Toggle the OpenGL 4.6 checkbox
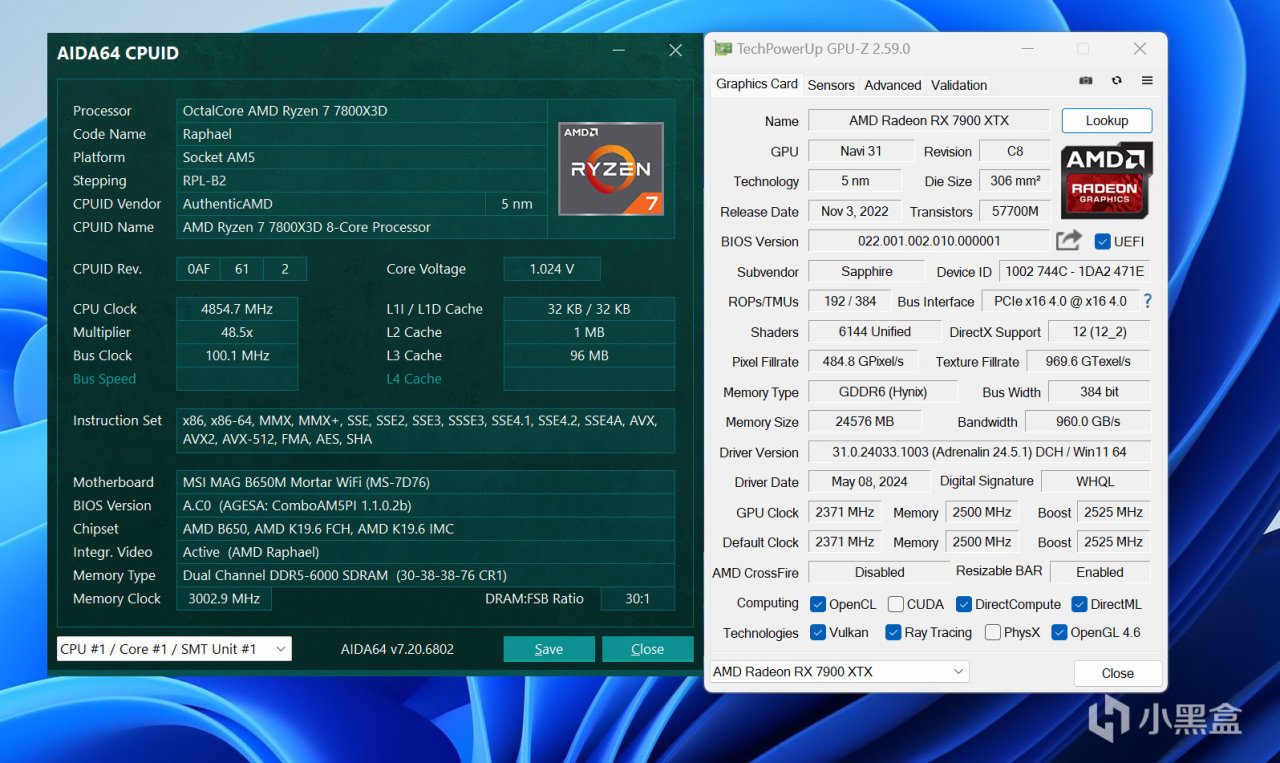Image resolution: width=1280 pixels, height=763 pixels. (1060, 632)
